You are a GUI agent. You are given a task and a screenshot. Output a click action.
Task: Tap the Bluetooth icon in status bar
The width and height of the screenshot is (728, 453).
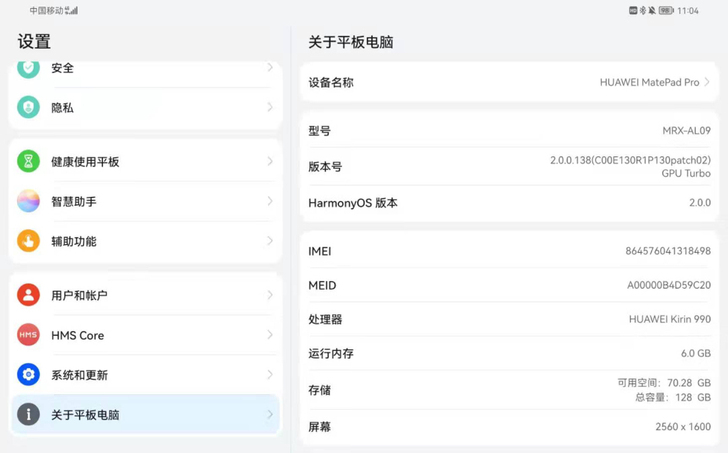pyautogui.click(x=643, y=10)
